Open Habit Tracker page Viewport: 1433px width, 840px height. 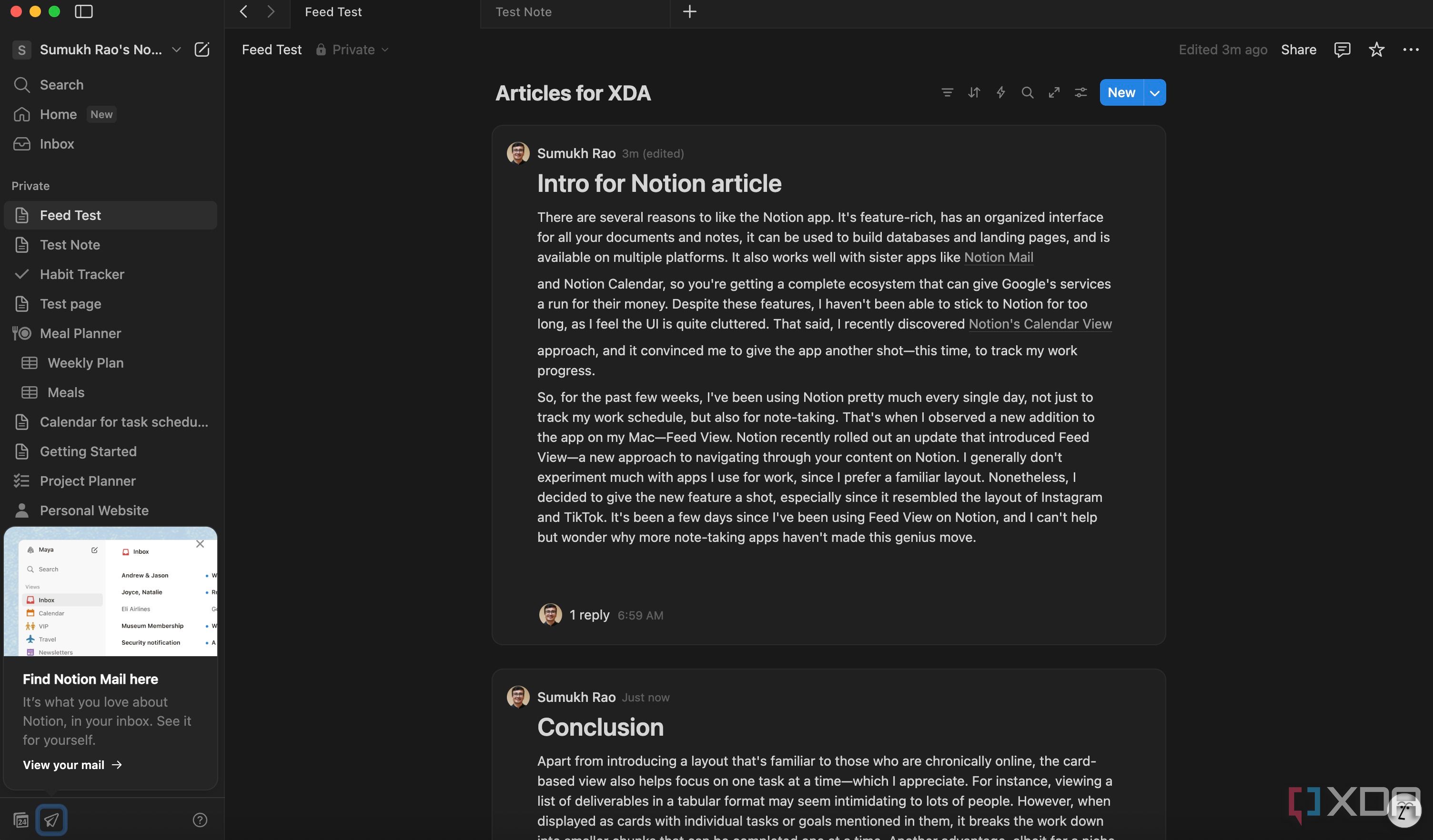tap(111, 274)
